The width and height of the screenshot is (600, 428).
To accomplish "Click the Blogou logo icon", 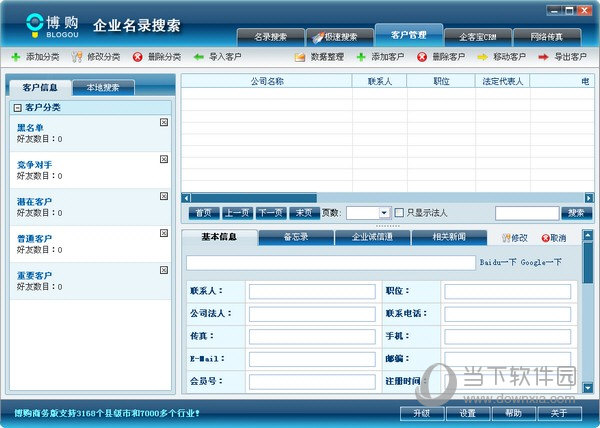I will pos(34,25).
